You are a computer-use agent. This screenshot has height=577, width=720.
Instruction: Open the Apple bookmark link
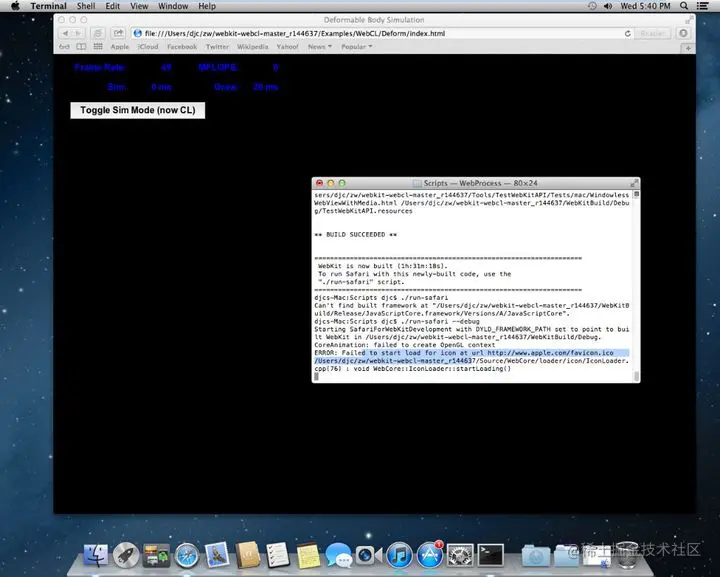[120, 47]
